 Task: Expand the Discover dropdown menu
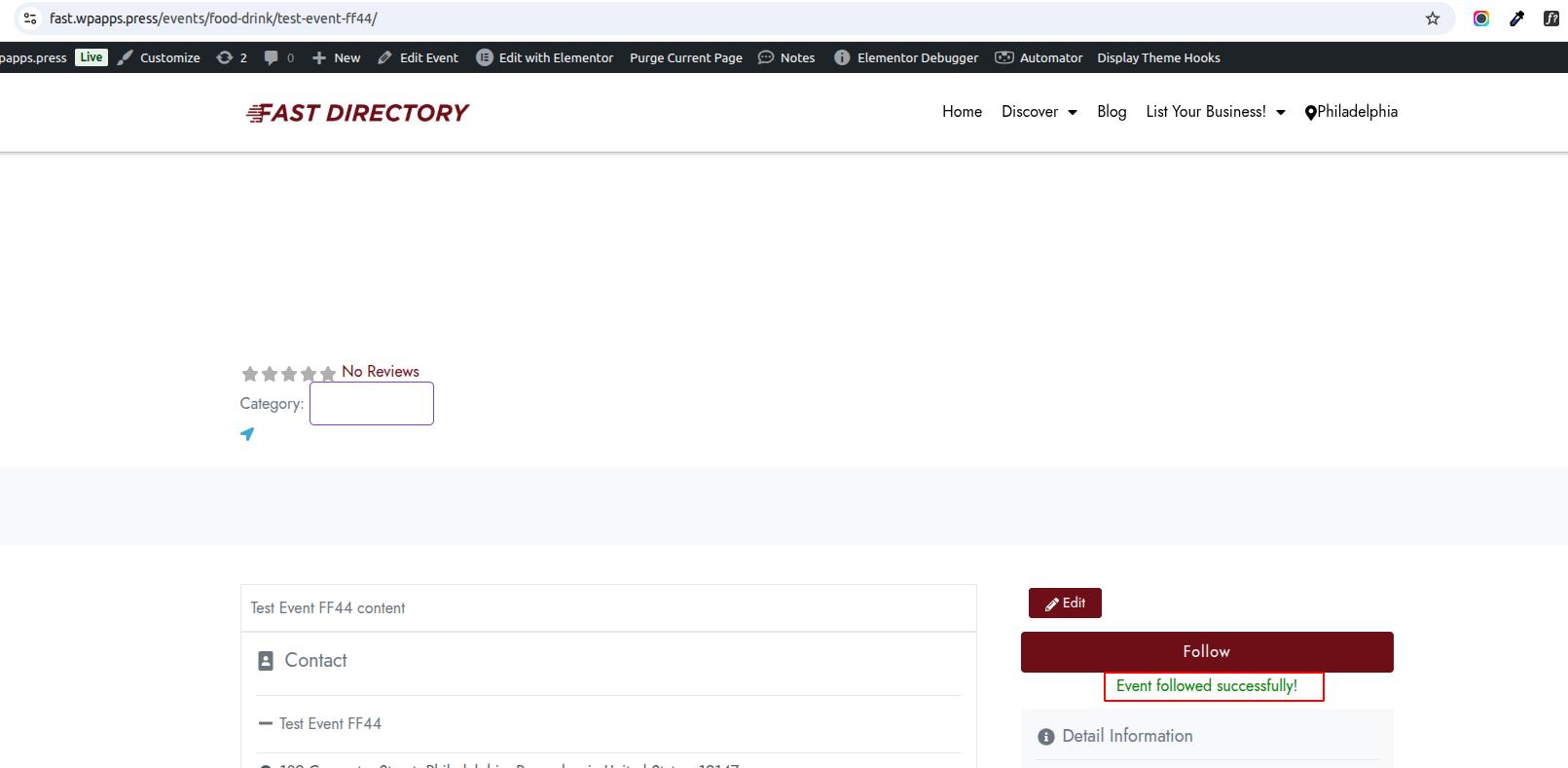1039,112
